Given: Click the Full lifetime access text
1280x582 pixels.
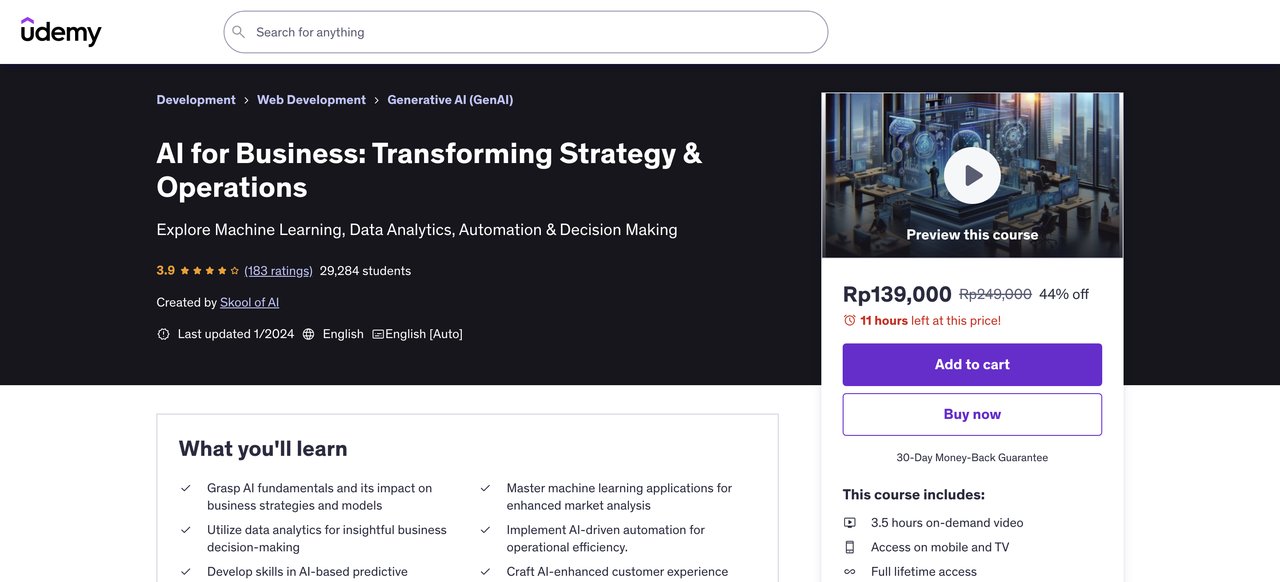Looking at the screenshot, I should click(x=924, y=572).
